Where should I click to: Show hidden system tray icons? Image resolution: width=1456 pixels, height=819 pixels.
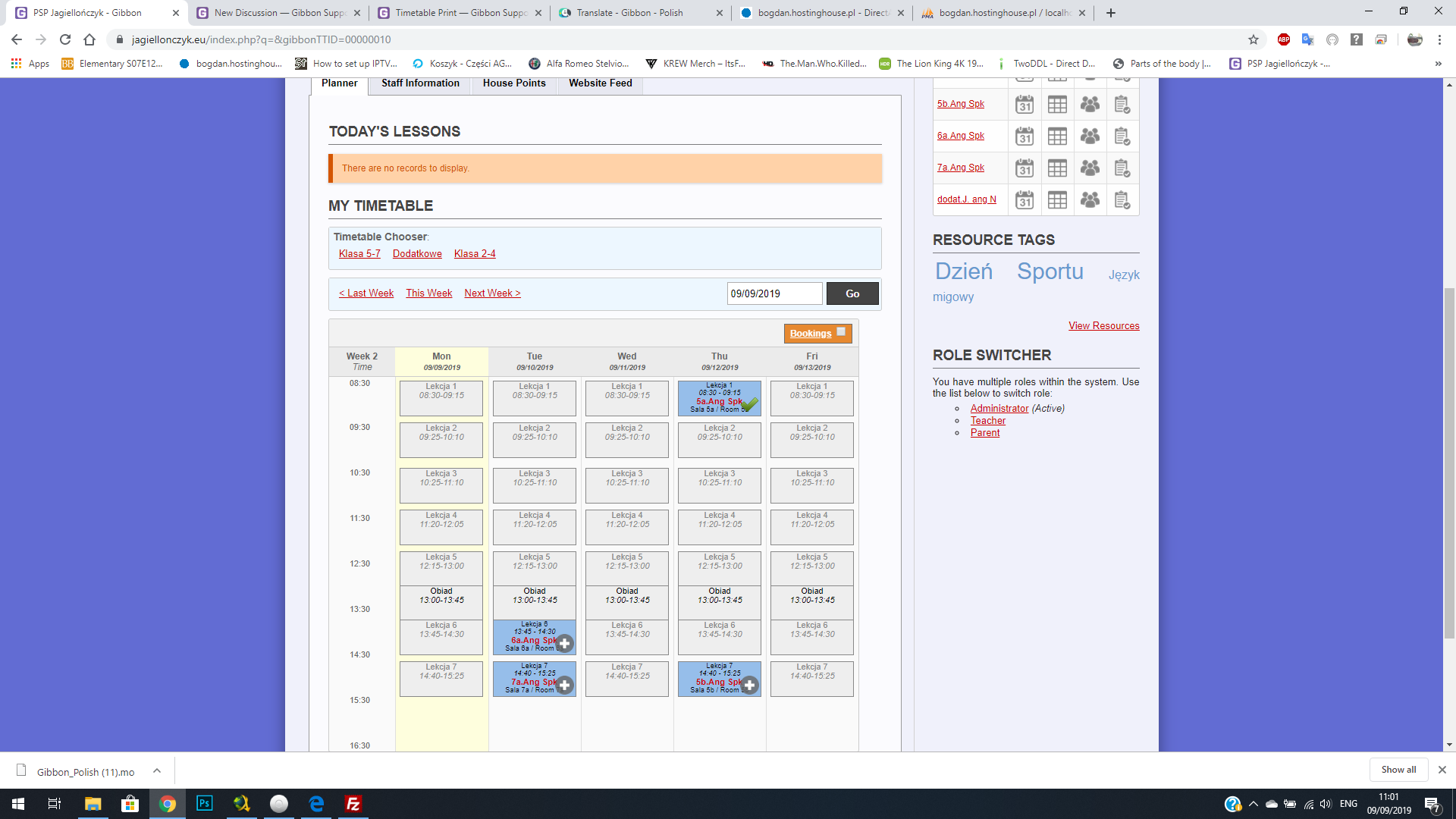(x=1253, y=804)
